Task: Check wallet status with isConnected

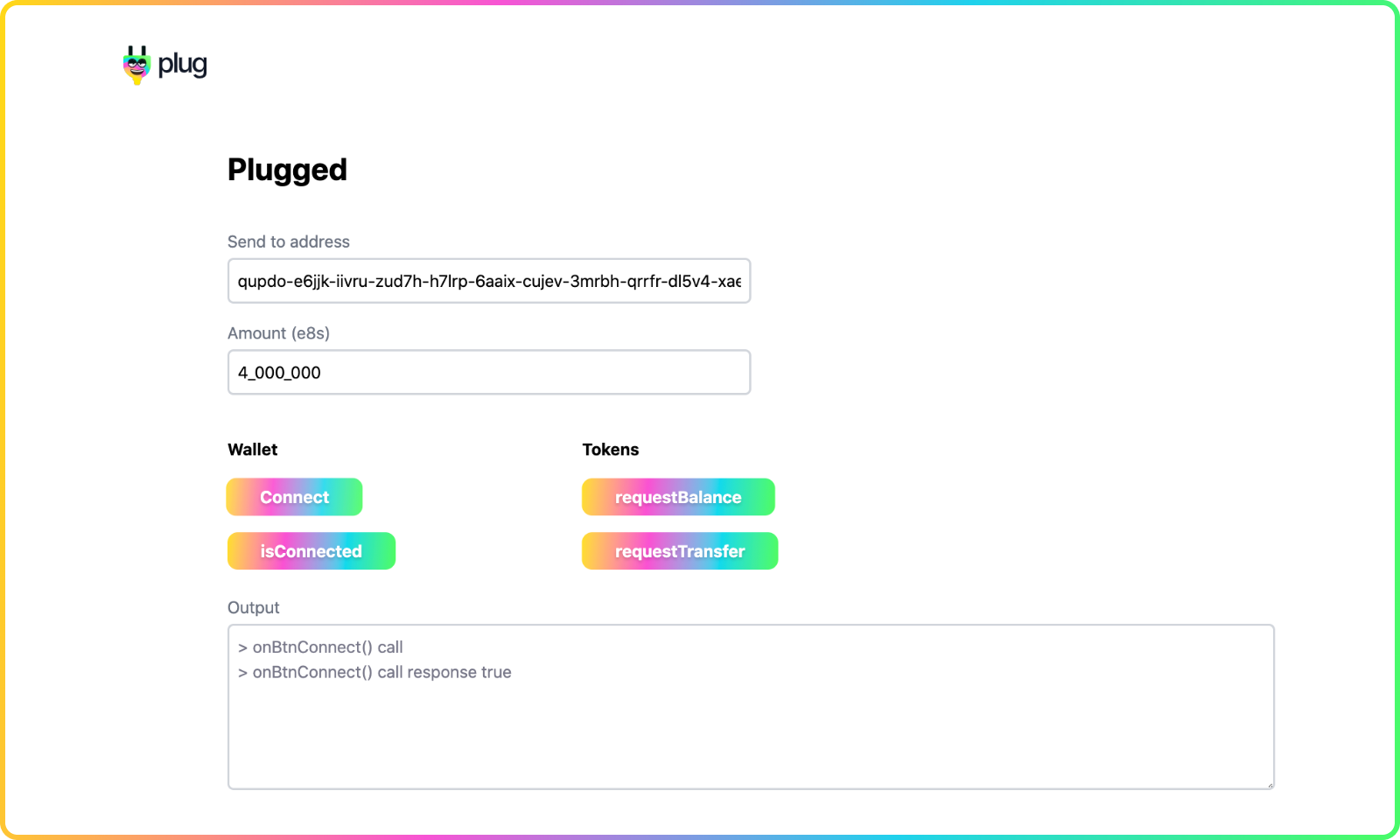Action: (x=311, y=551)
